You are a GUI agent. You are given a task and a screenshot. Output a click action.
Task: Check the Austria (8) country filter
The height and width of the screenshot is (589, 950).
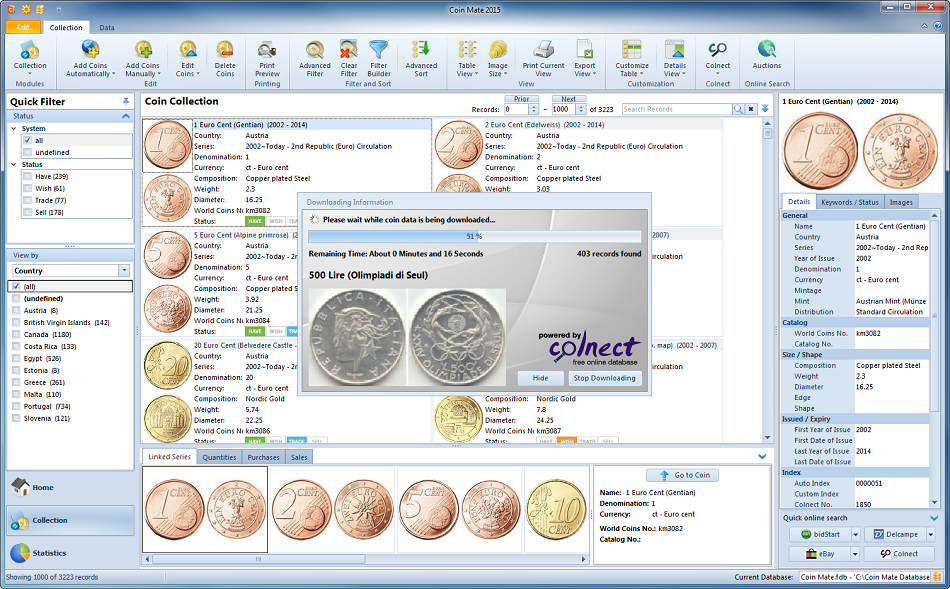[x=16, y=310]
